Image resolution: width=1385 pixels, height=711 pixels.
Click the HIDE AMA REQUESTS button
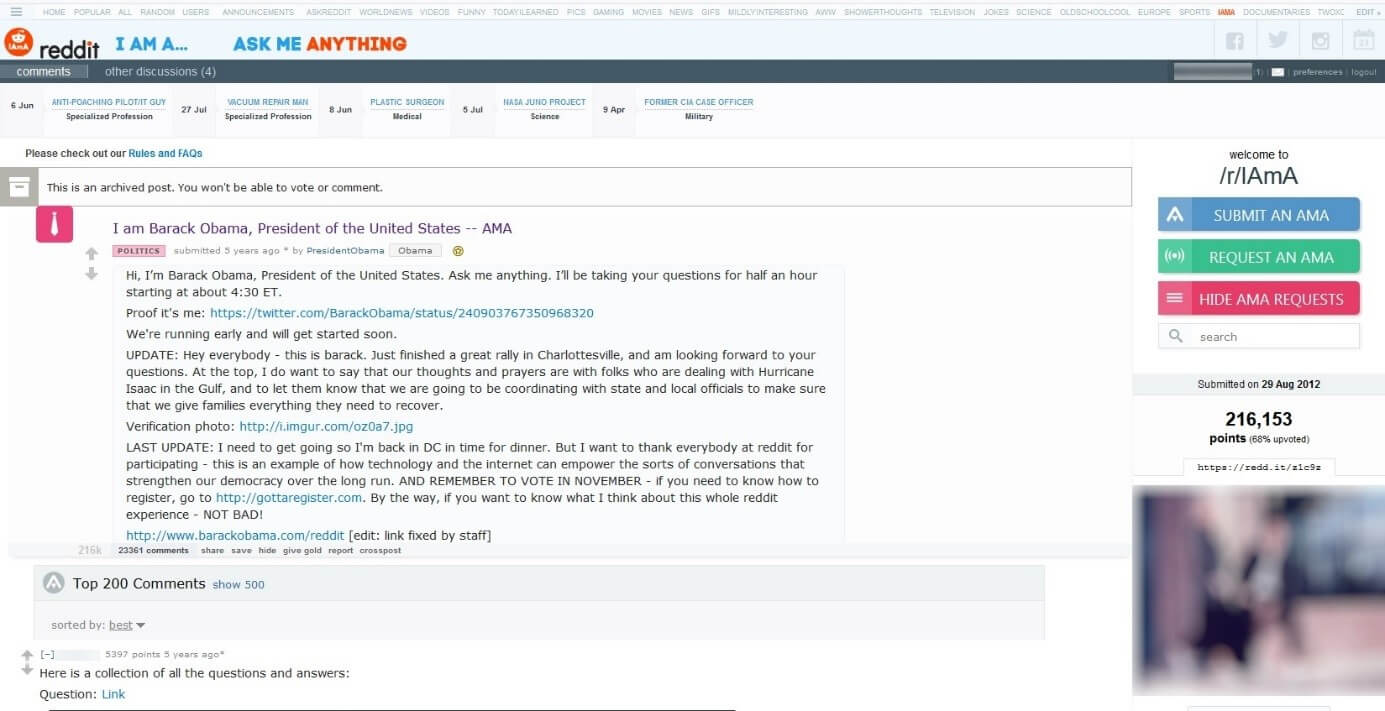tap(1259, 299)
